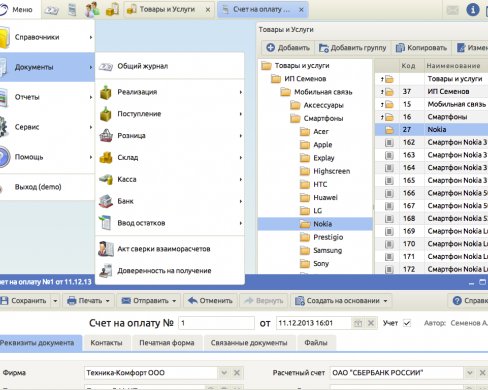Image resolution: width=488 pixels, height=390 pixels.
Task: Open Доверенность на получение menu entry
Action: pos(170,271)
